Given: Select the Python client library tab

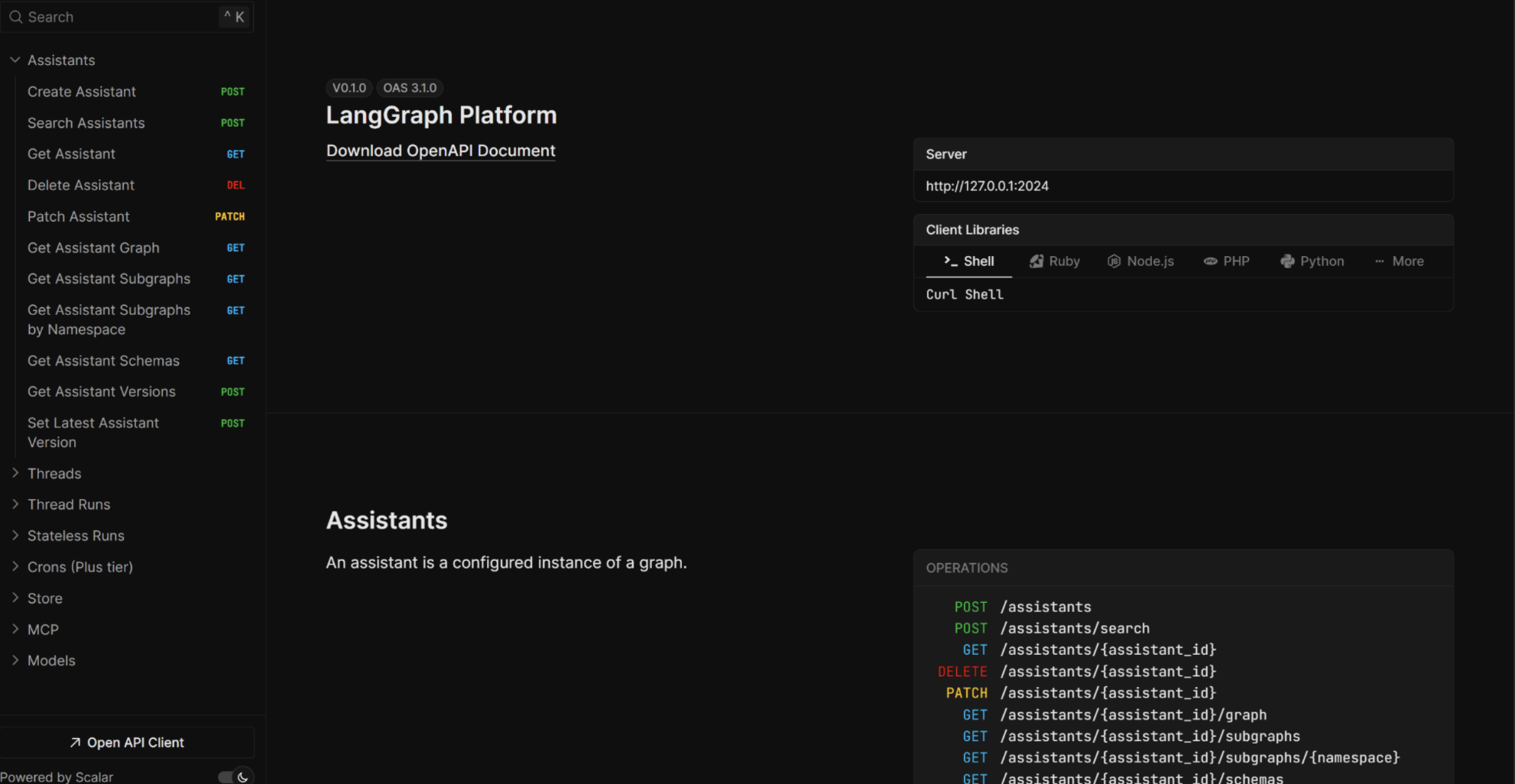Looking at the screenshot, I should pos(1312,261).
